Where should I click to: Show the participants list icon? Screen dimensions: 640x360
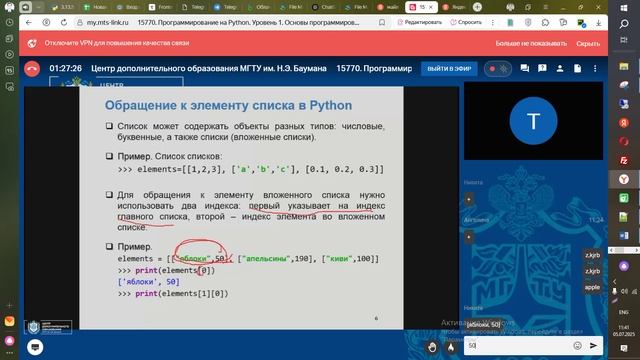560,68
